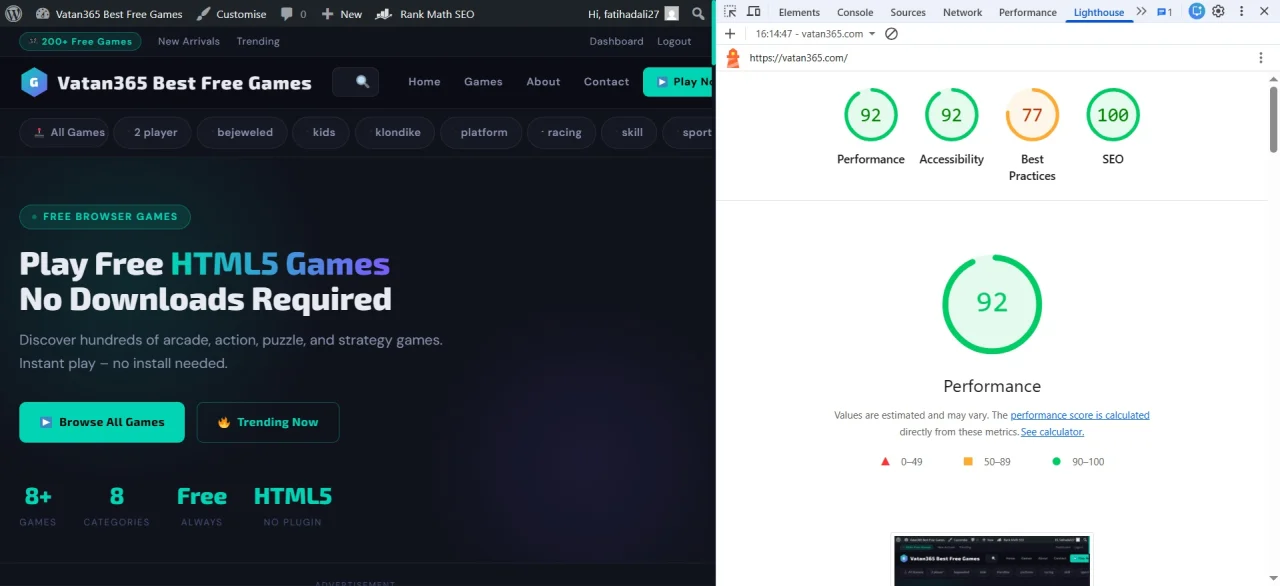This screenshot has height=586, width=1280.
Task: Show more DevTools tabs via double chevron
Action: tap(1141, 12)
